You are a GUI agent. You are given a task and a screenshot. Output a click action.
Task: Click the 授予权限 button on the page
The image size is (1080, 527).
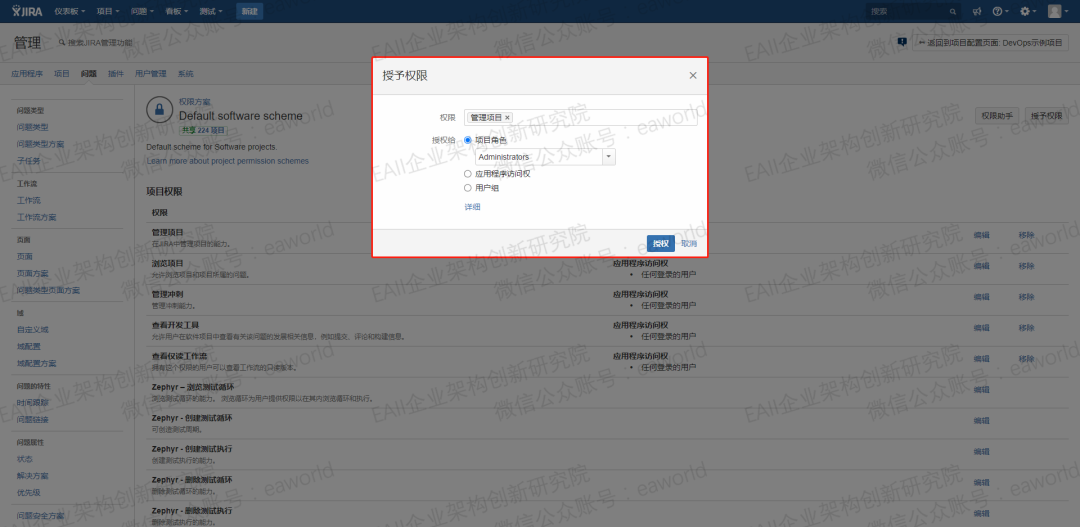point(1046,116)
